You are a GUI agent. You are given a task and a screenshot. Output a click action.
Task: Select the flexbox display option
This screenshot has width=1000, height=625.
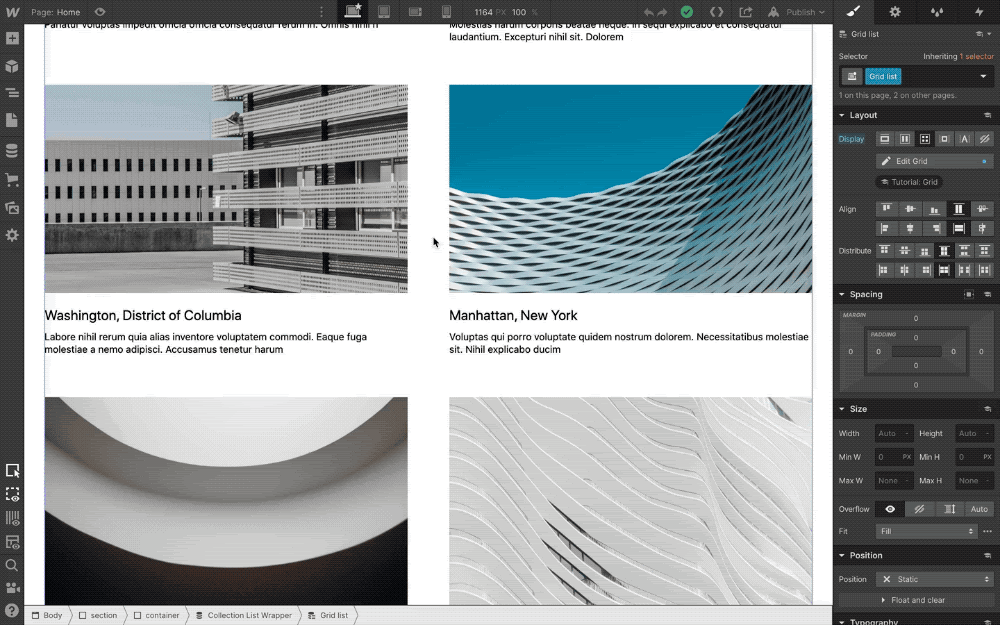click(x=904, y=139)
